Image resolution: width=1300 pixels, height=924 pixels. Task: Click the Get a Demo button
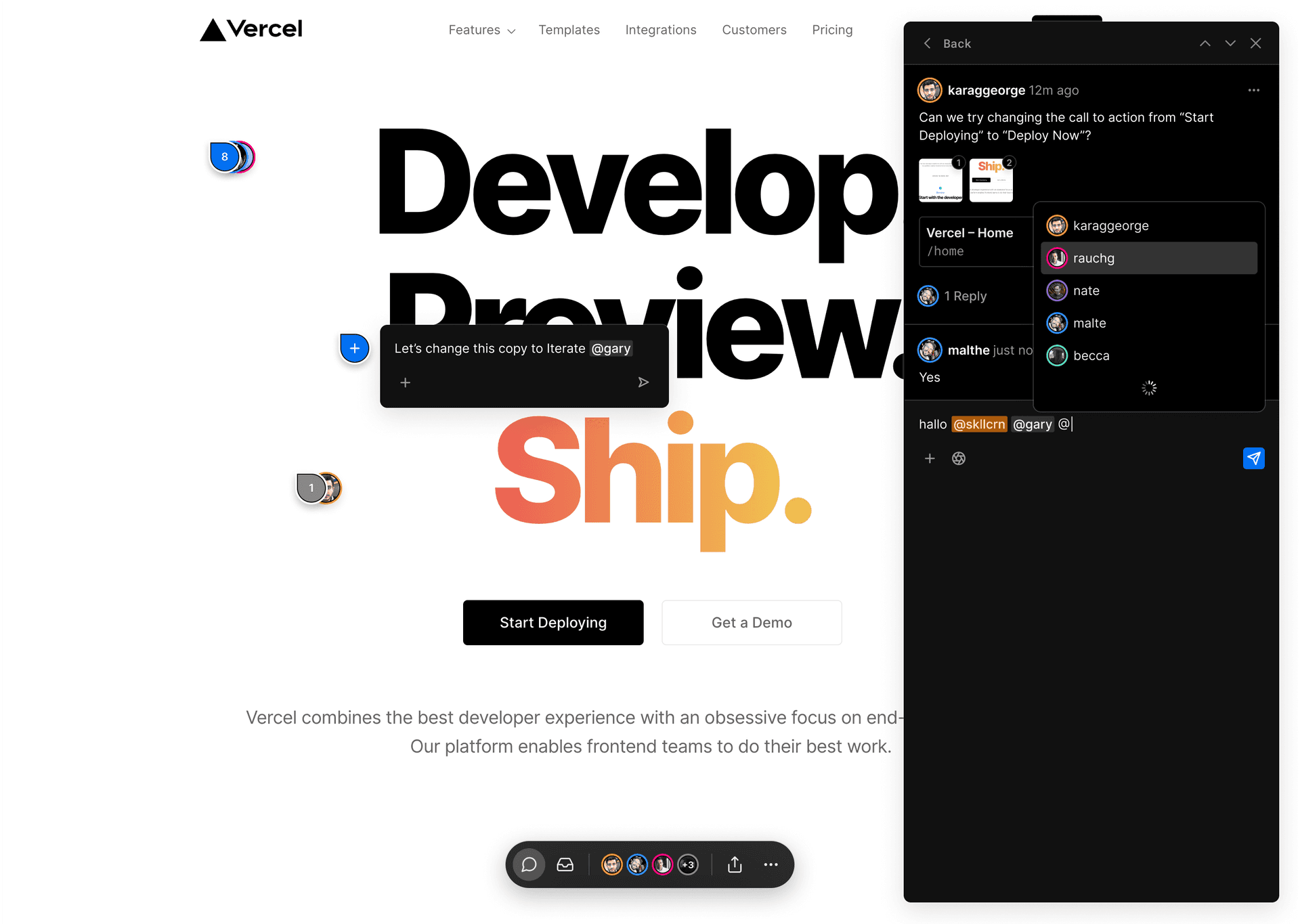751,622
